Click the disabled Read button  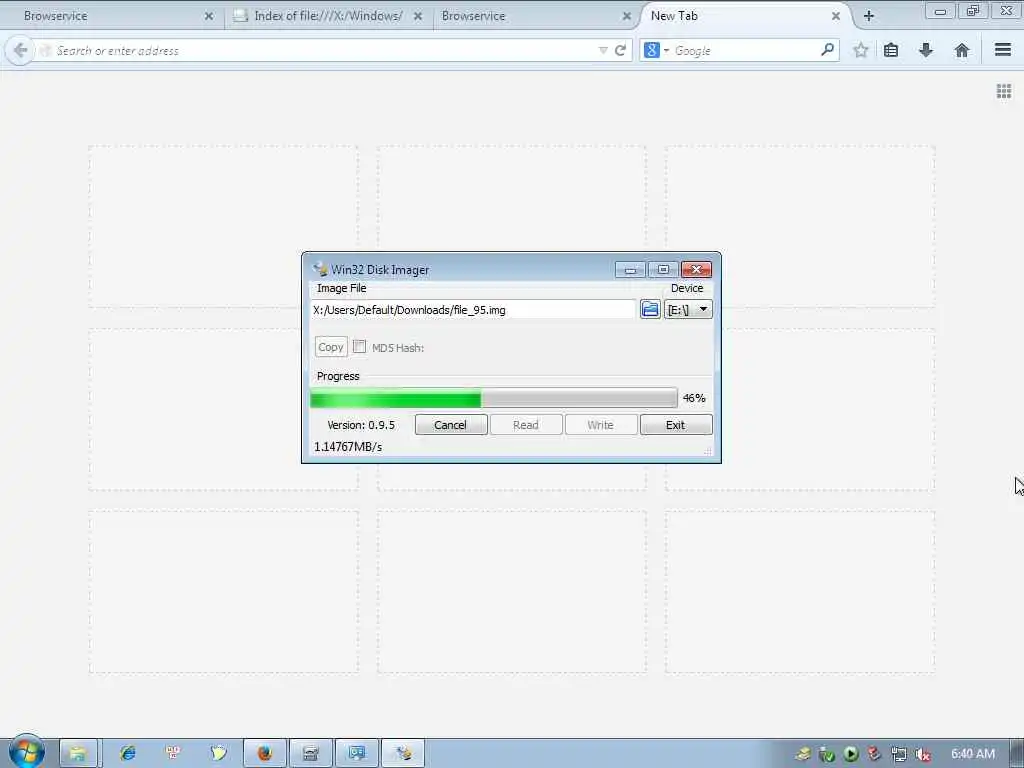526,424
